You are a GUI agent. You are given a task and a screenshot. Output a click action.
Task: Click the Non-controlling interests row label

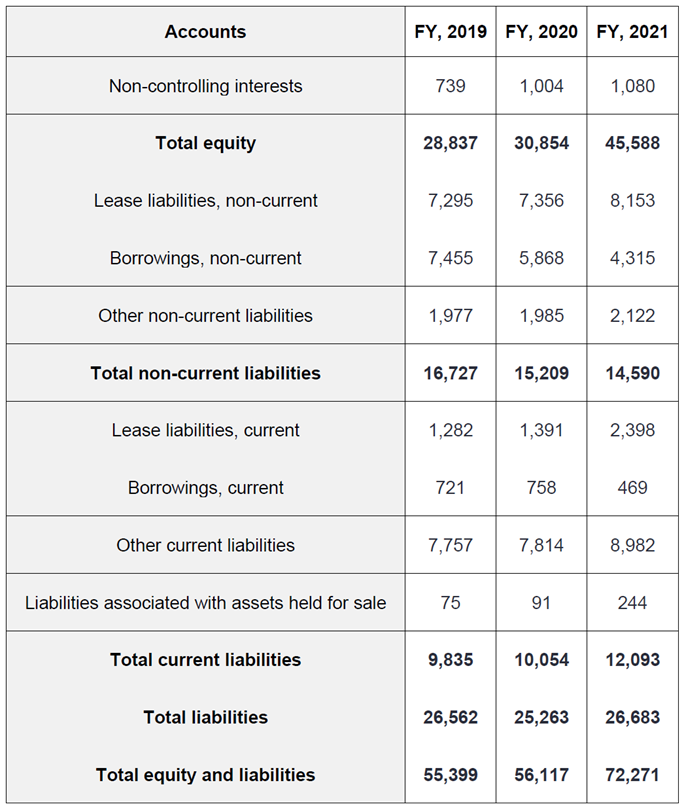[205, 86]
